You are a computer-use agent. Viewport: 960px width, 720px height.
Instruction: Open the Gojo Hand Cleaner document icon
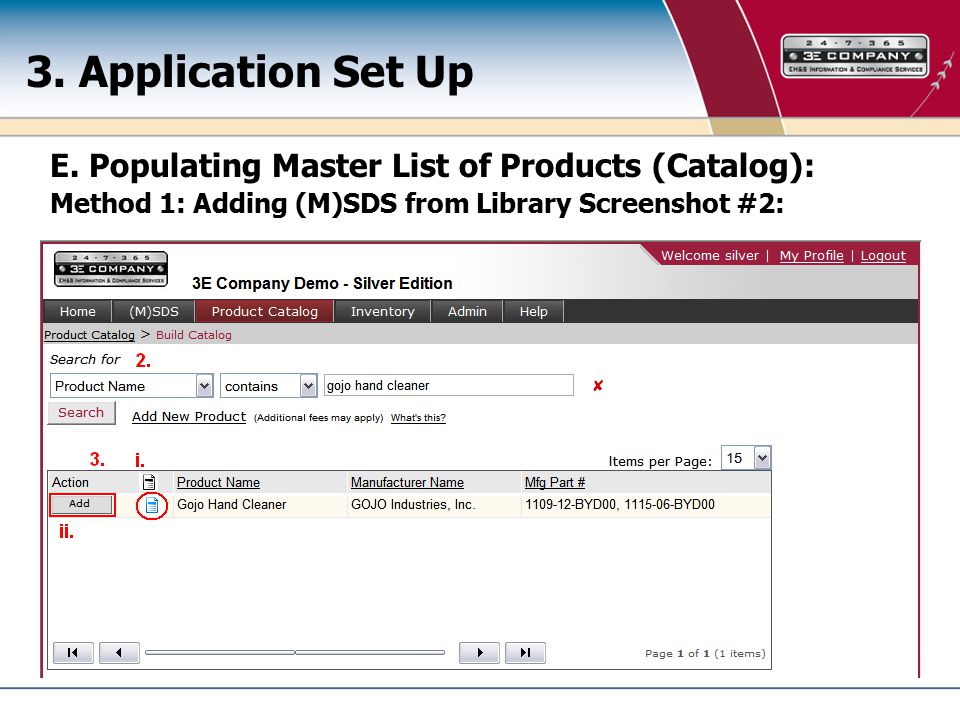tap(152, 506)
